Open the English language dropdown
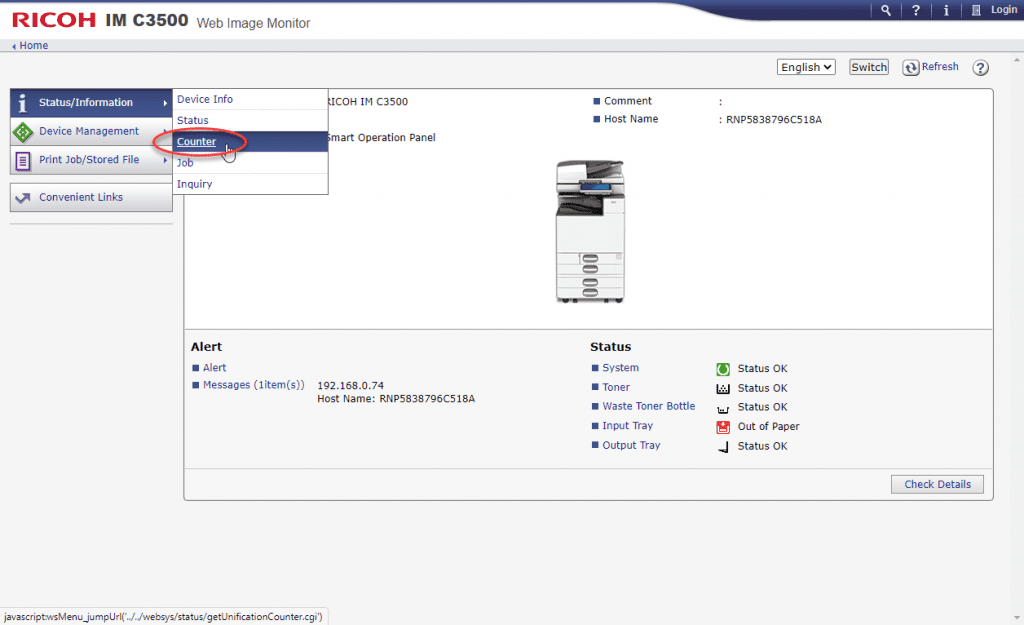The image size is (1024, 625). pyautogui.click(x=806, y=67)
